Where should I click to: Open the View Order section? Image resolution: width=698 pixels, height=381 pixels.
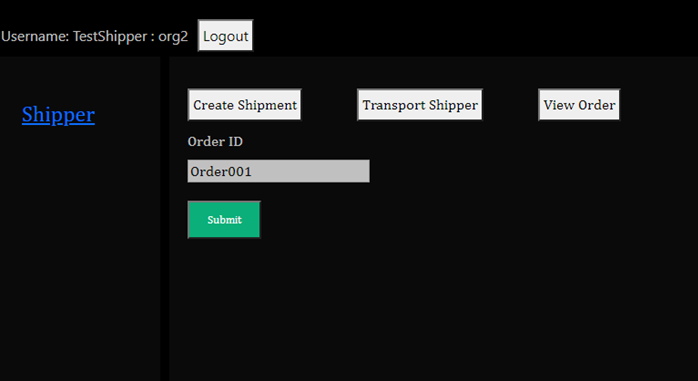click(x=579, y=105)
